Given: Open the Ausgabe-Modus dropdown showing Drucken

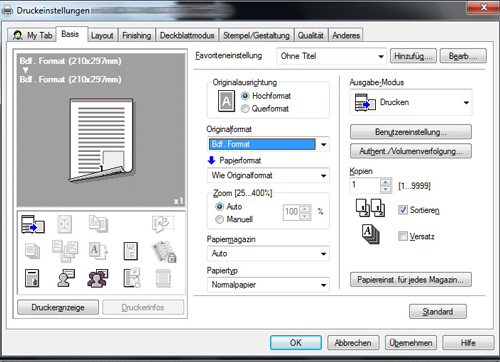Looking at the screenshot, I should (411, 102).
